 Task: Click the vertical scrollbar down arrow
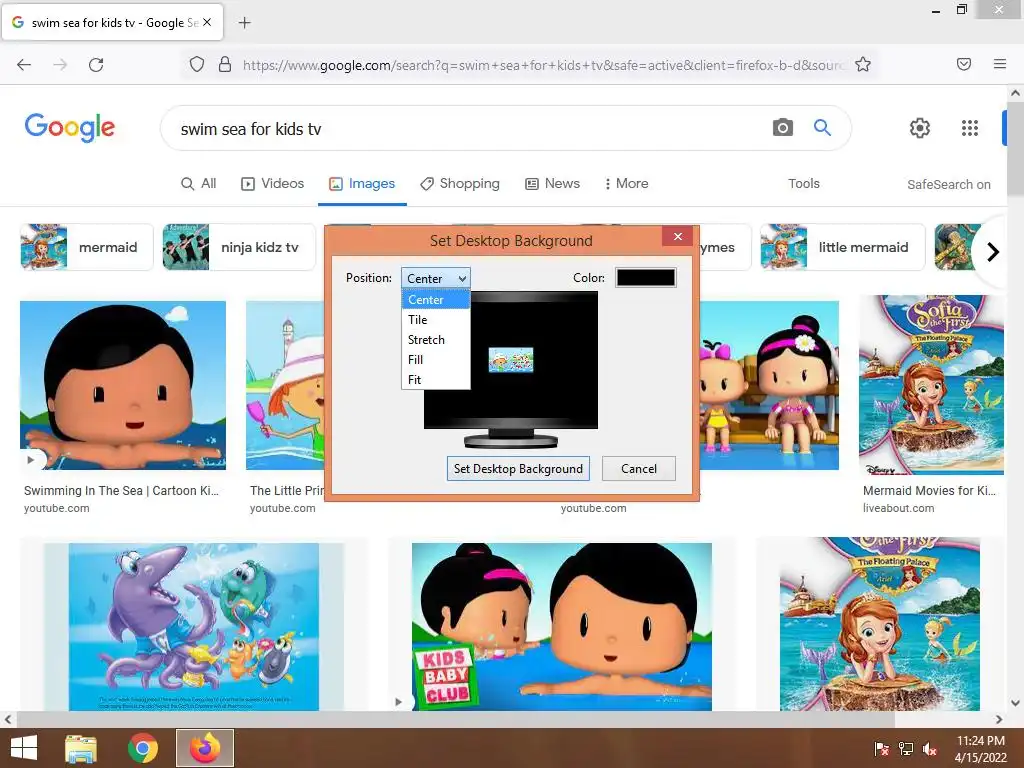pos(1016,703)
